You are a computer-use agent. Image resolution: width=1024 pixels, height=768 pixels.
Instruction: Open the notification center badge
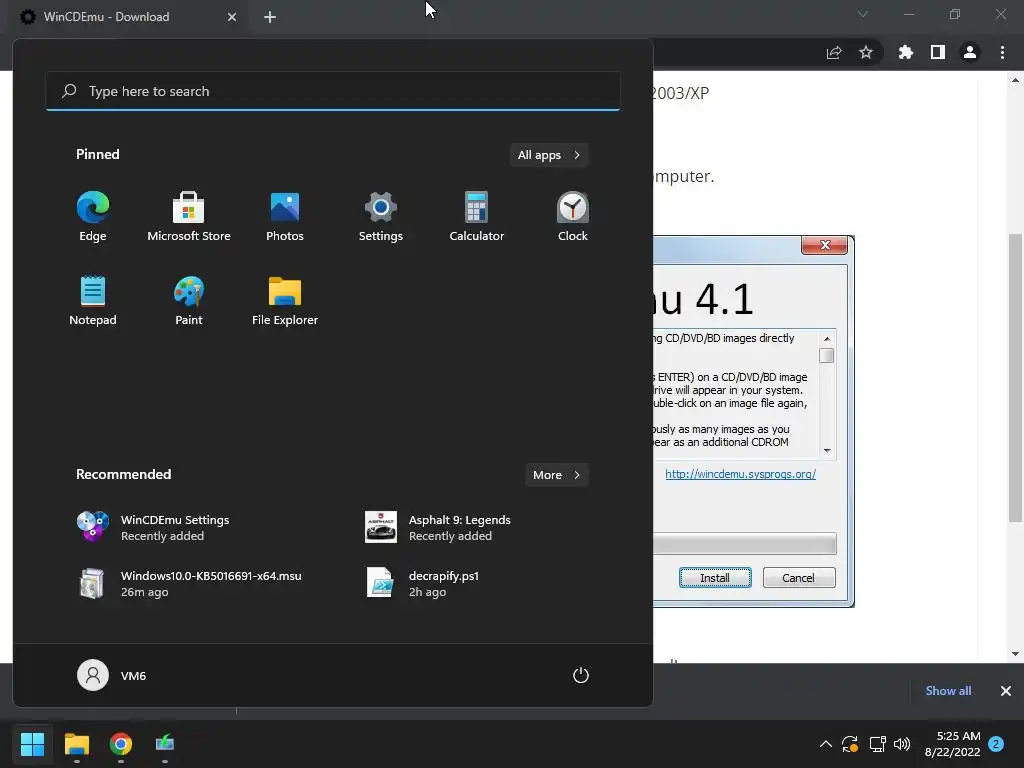pyautogui.click(x=996, y=744)
